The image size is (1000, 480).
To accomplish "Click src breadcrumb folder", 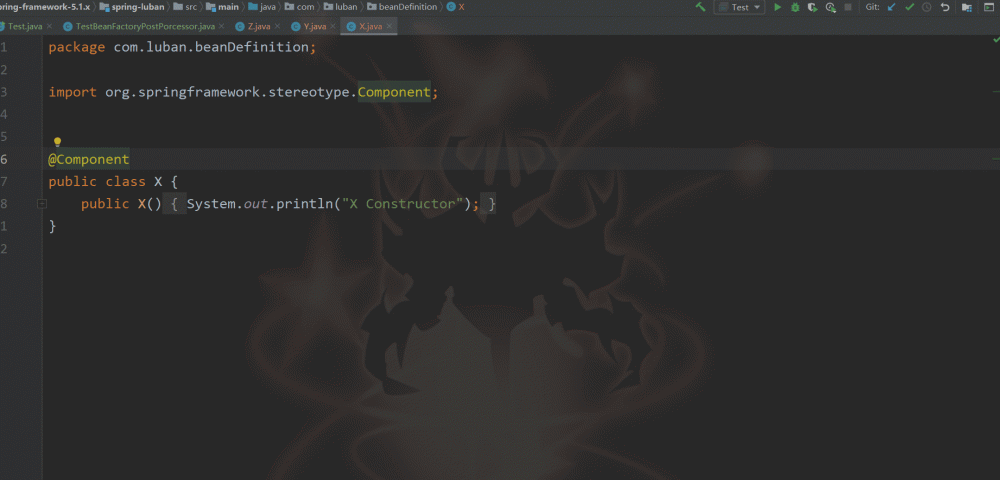I will point(186,7).
